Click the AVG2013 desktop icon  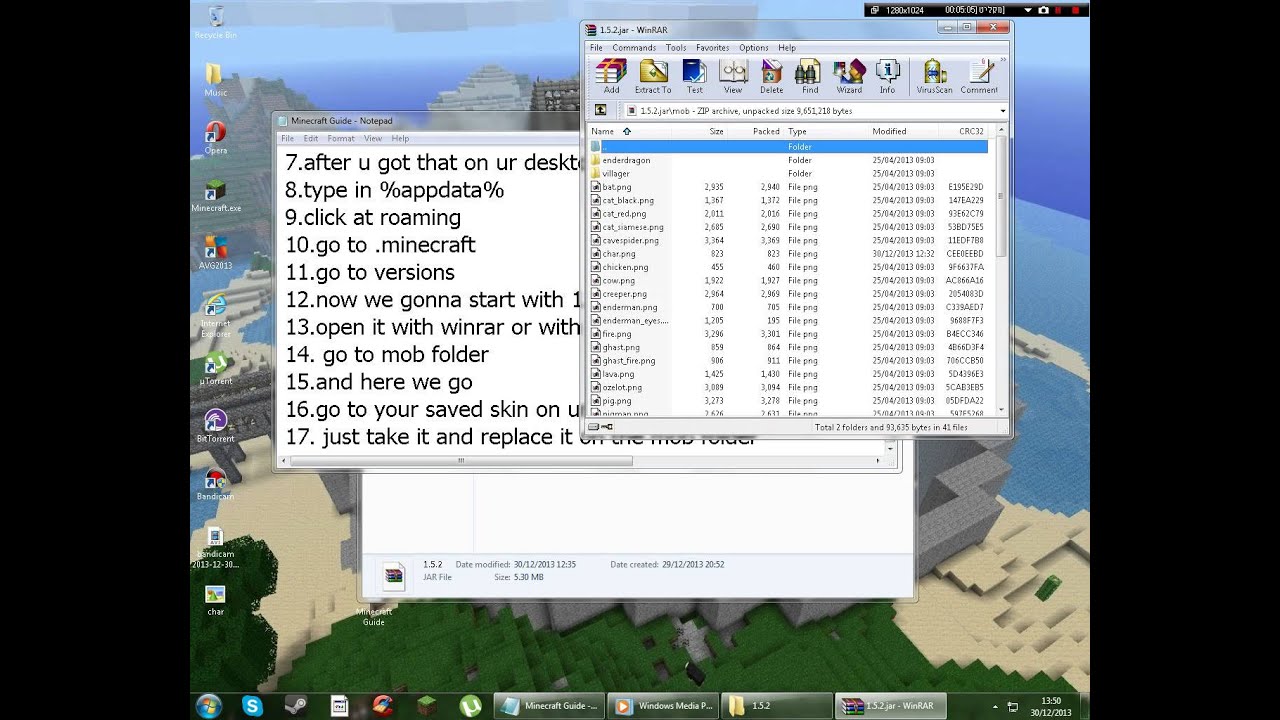215,253
